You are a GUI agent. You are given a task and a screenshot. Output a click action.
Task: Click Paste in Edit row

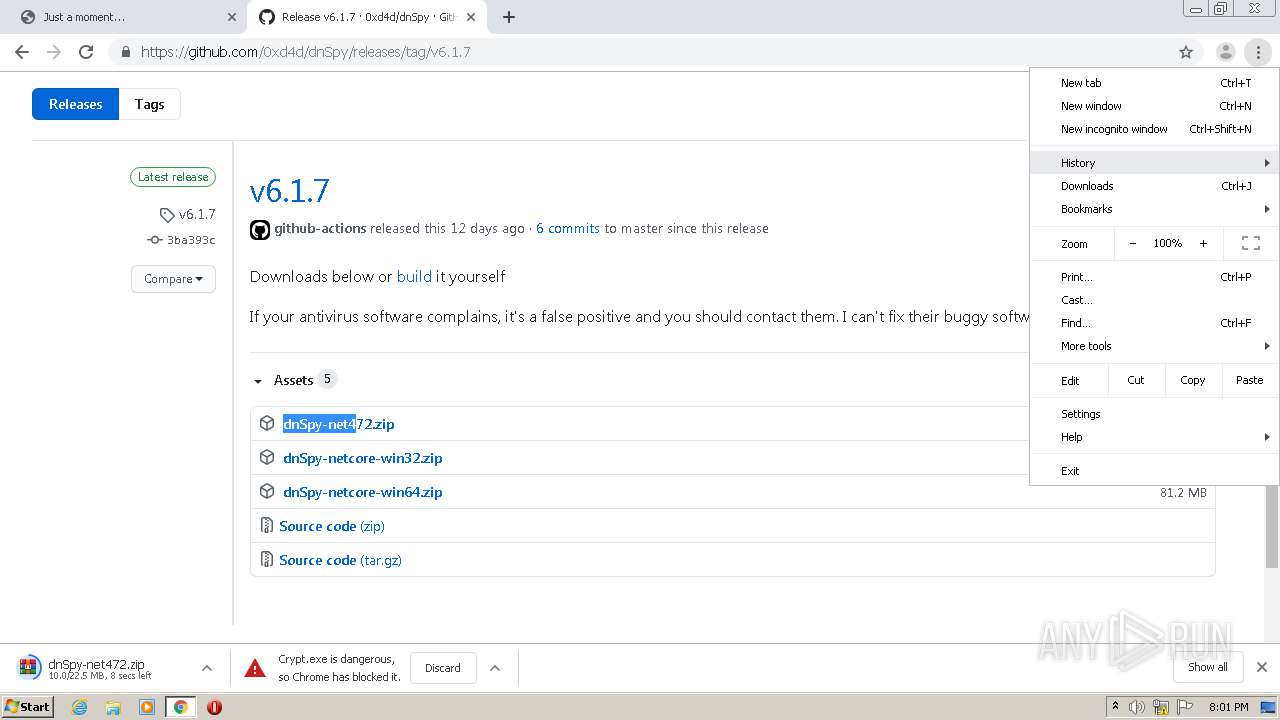coord(1249,380)
